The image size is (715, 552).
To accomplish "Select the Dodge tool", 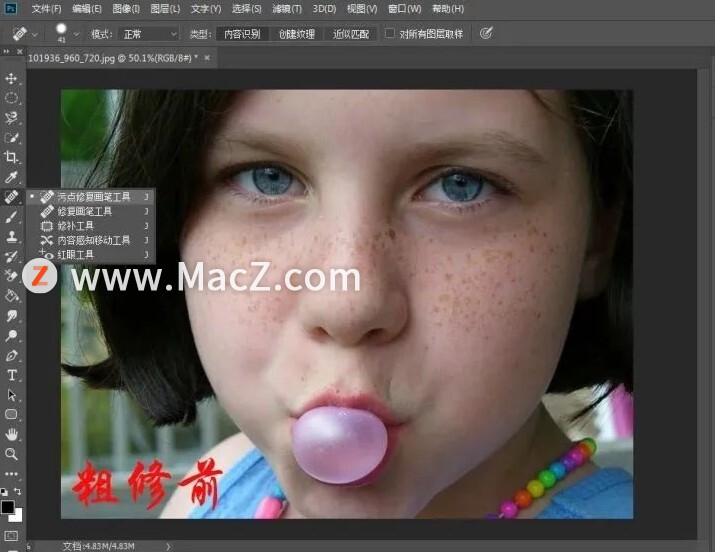I will pyautogui.click(x=11, y=335).
